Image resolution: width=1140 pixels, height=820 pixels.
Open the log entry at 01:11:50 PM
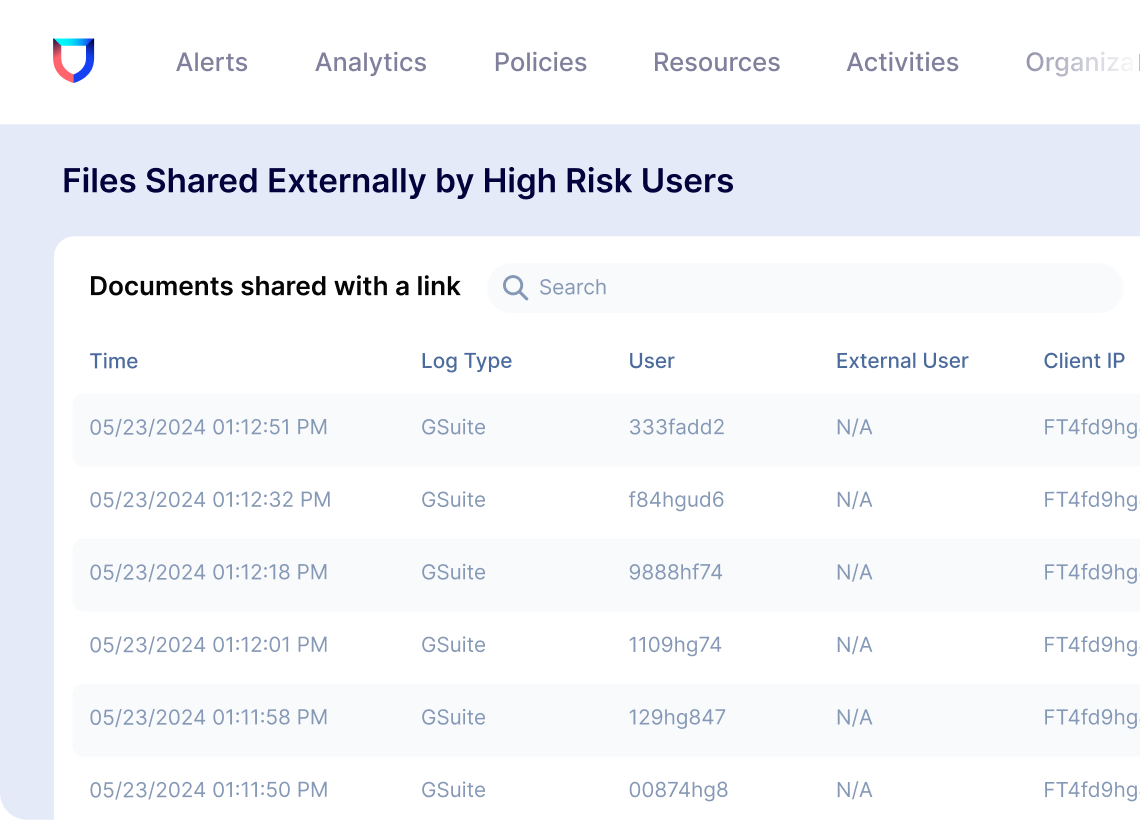[209, 790]
